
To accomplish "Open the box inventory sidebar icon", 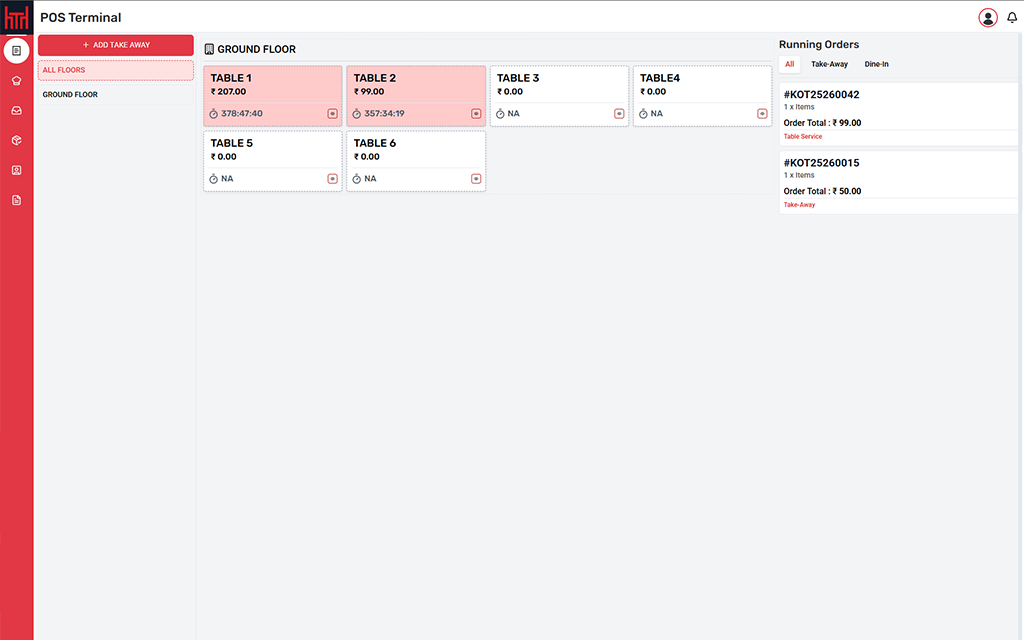I will pos(16,140).
